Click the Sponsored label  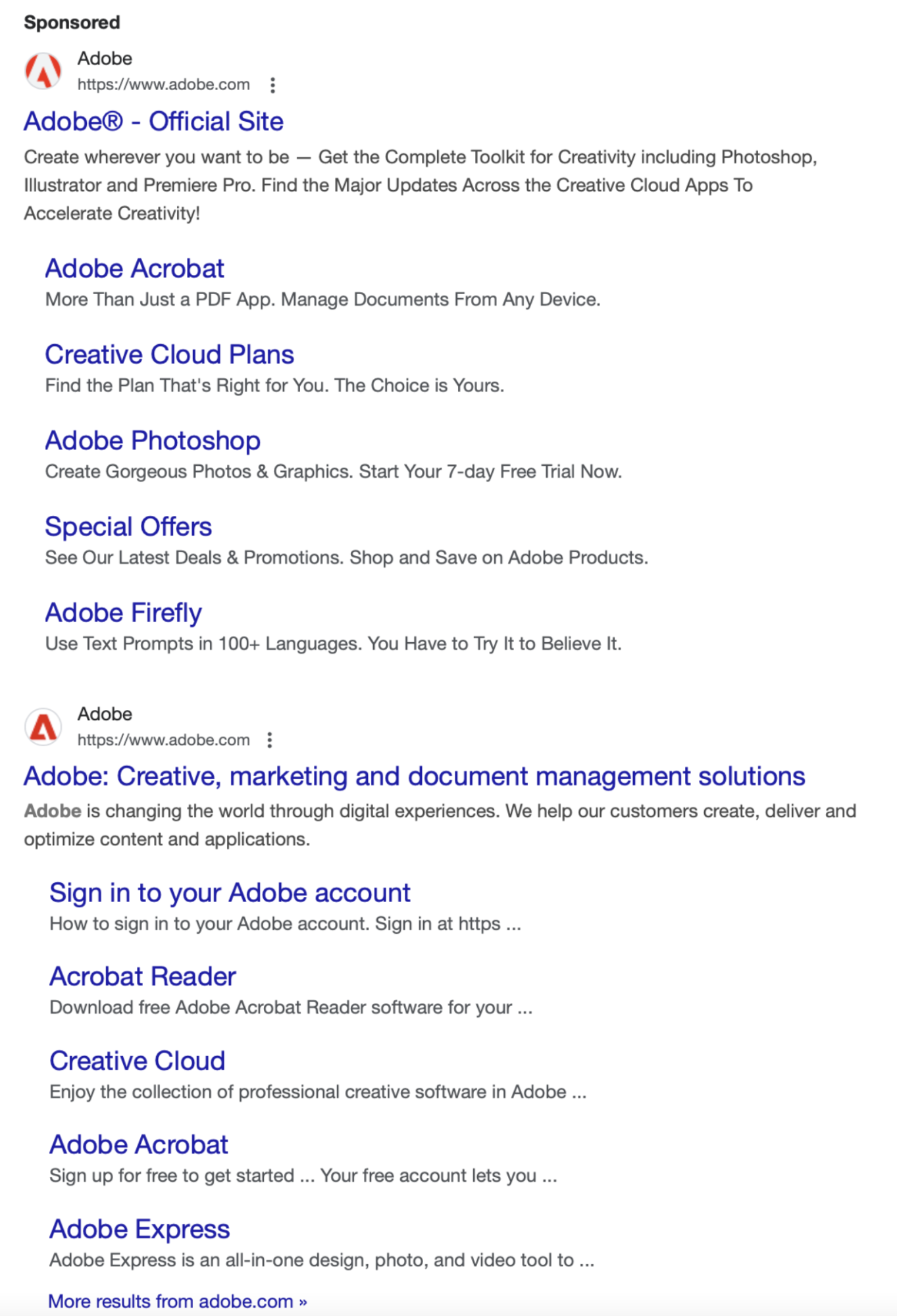pos(72,22)
